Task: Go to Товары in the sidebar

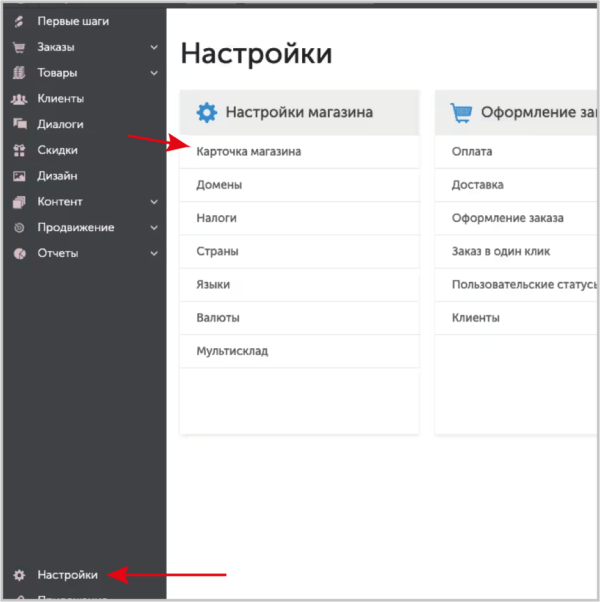Action: pyautogui.click(x=57, y=73)
